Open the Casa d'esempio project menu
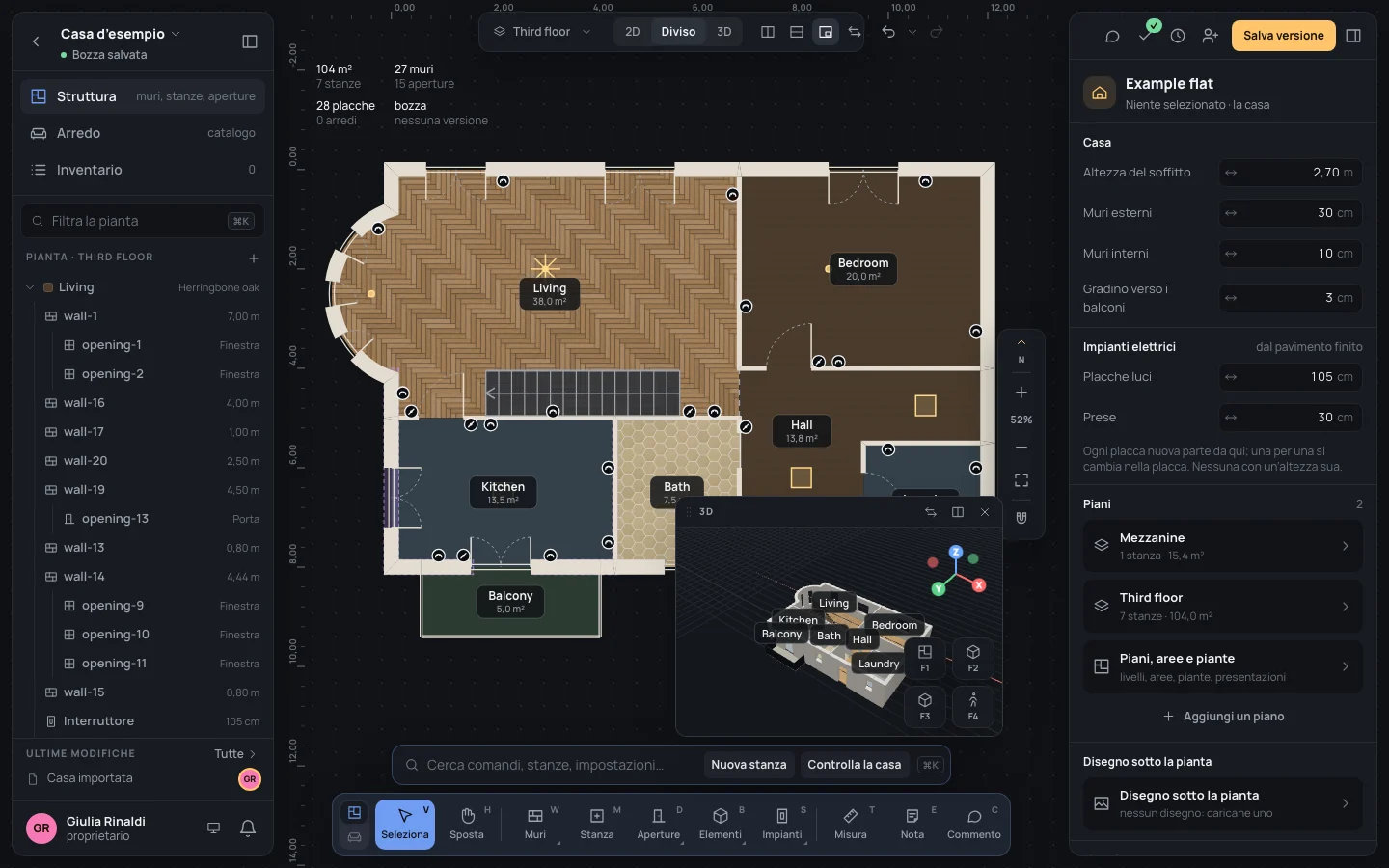The image size is (1389, 868). [120, 34]
